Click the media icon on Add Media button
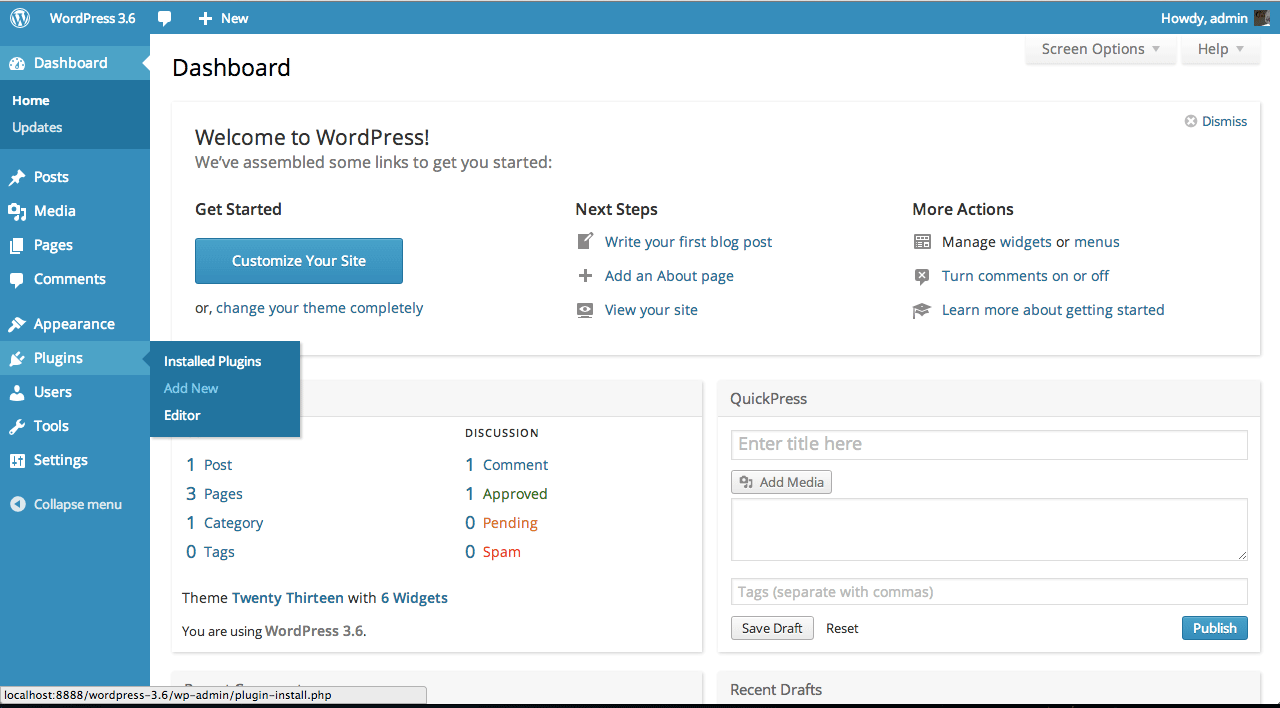1280x708 pixels. point(746,482)
